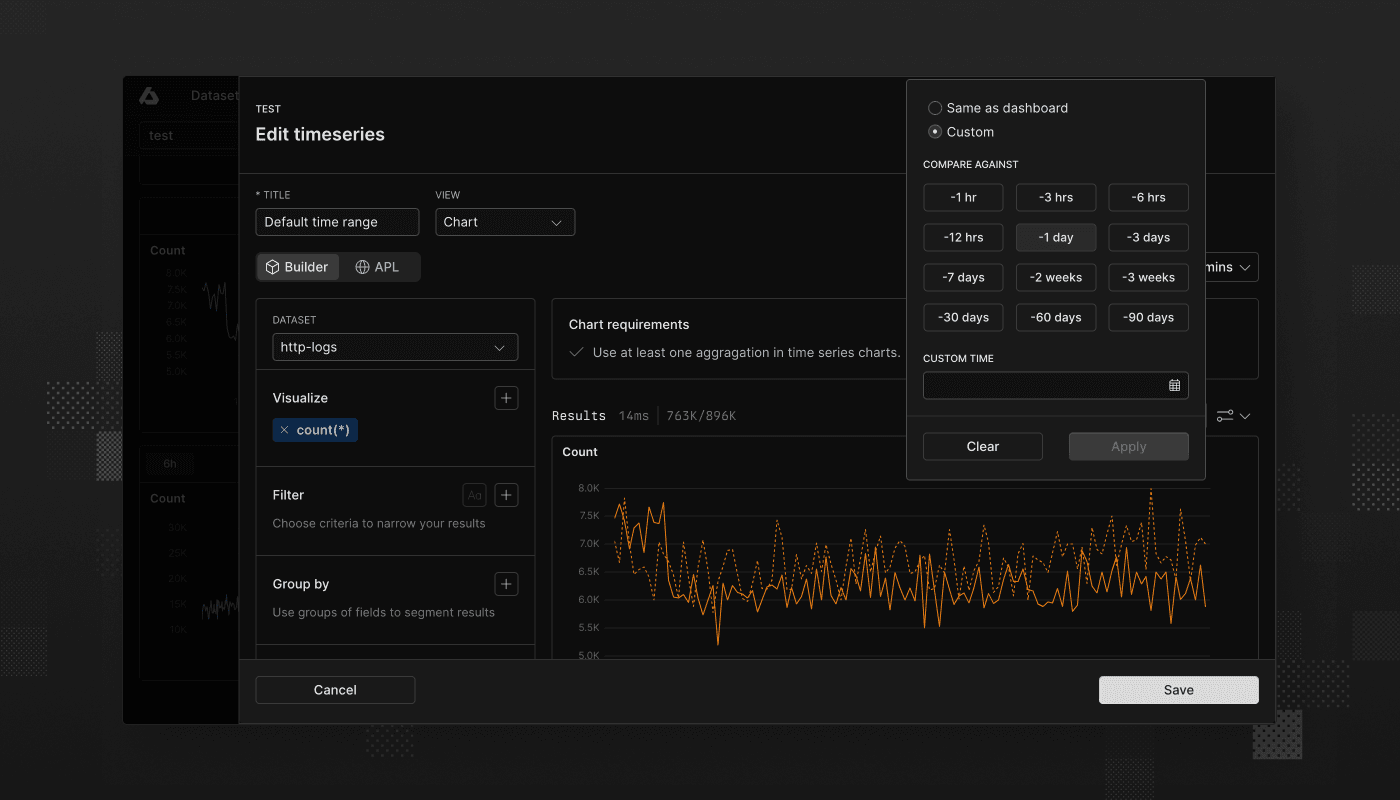Image resolution: width=1400 pixels, height=800 pixels.
Task: Add a new Visualize aggregation with plus icon
Action: [506, 397]
